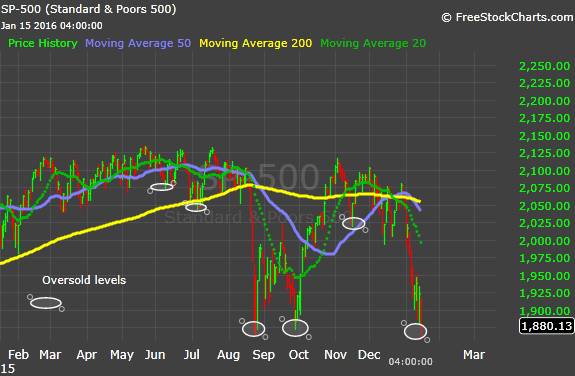
Task: Select the oversold ellipse at the June low
Action: point(162,187)
